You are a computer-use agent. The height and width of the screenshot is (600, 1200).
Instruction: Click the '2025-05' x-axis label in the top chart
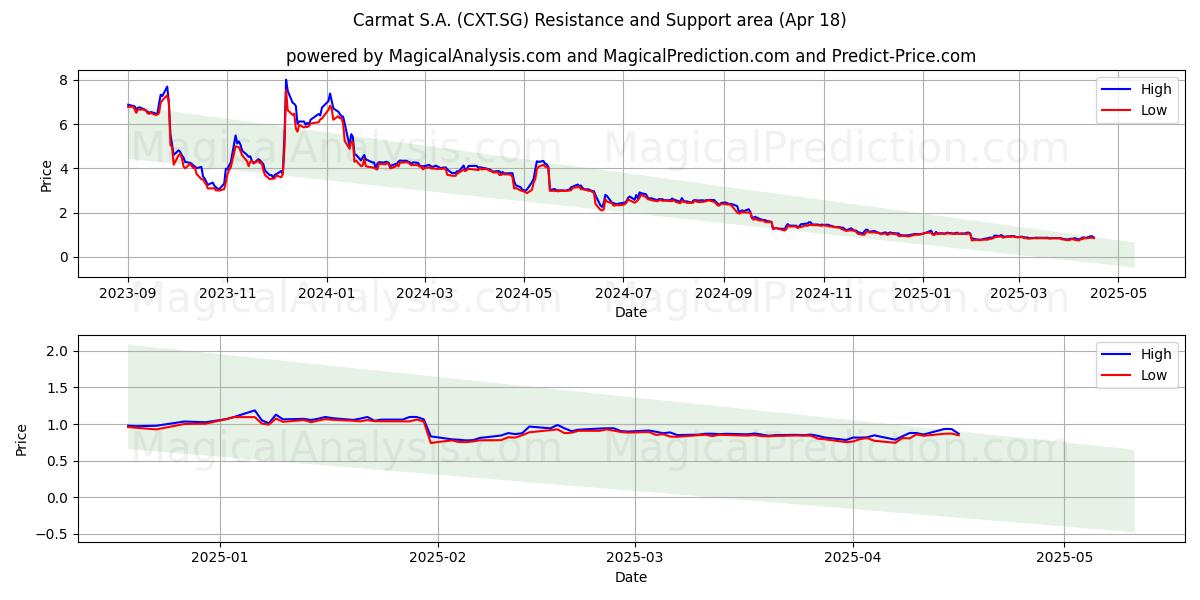[x=1118, y=292]
